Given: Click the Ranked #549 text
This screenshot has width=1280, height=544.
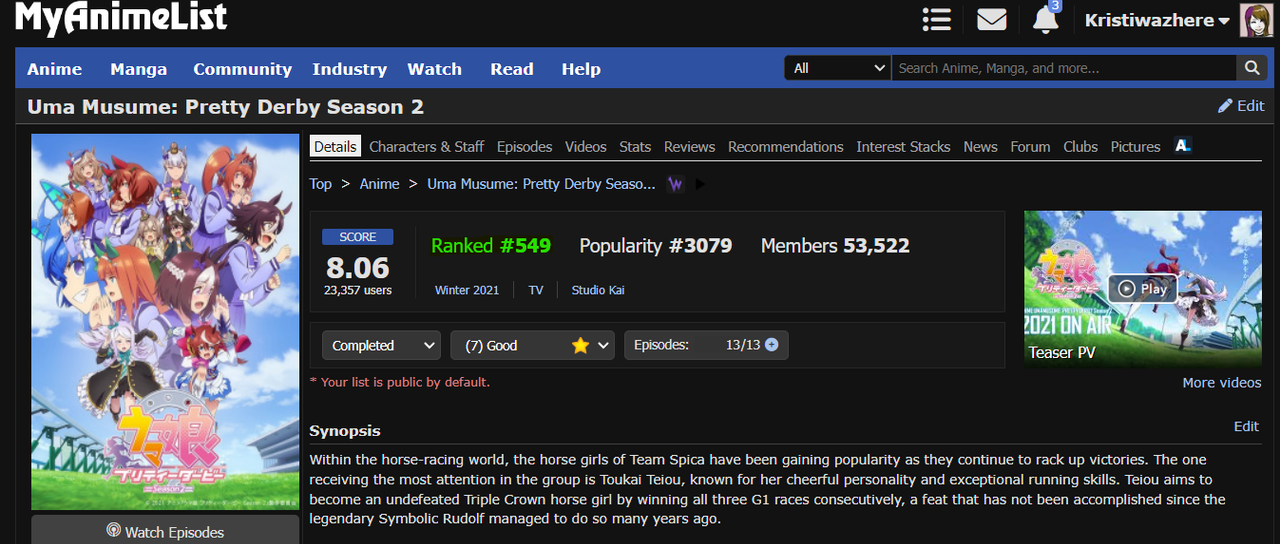Looking at the screenshot, I should (x=491, y=246).
